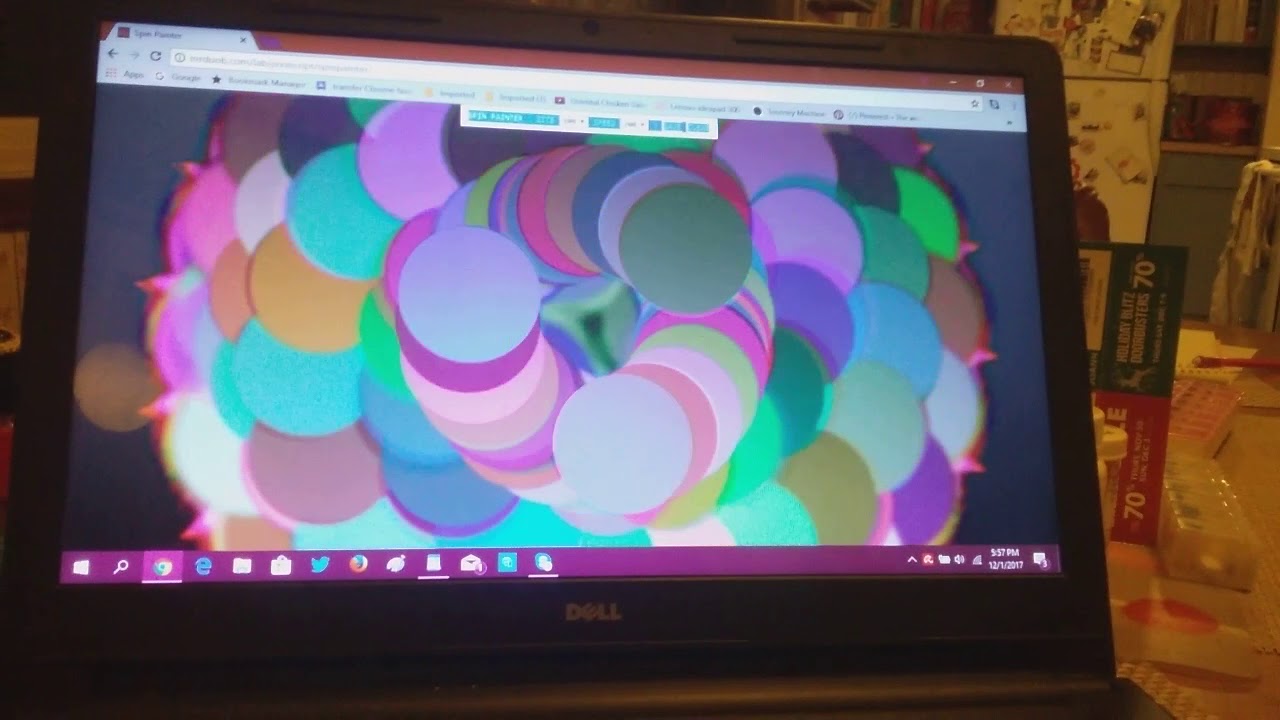1280x720 pixels.
Task: Open the Oriental Chicken bookmark
Action: coord(602,102)
